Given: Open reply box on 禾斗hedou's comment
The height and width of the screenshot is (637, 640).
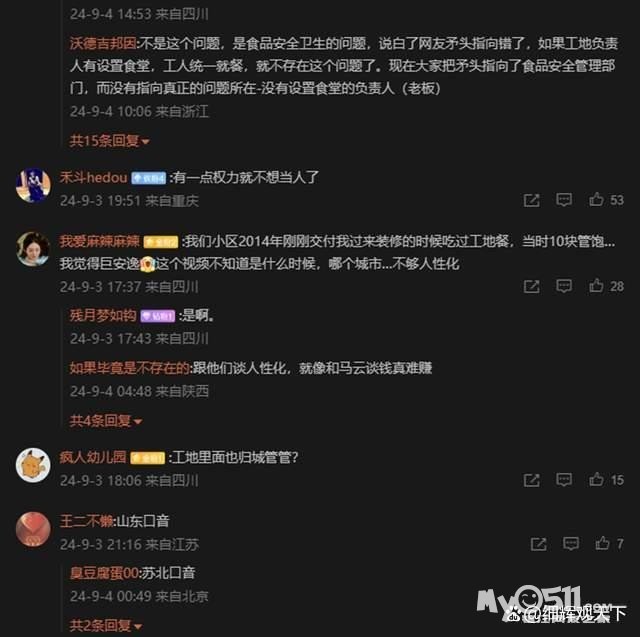Looking at the screenshot, I should [564, 200].
